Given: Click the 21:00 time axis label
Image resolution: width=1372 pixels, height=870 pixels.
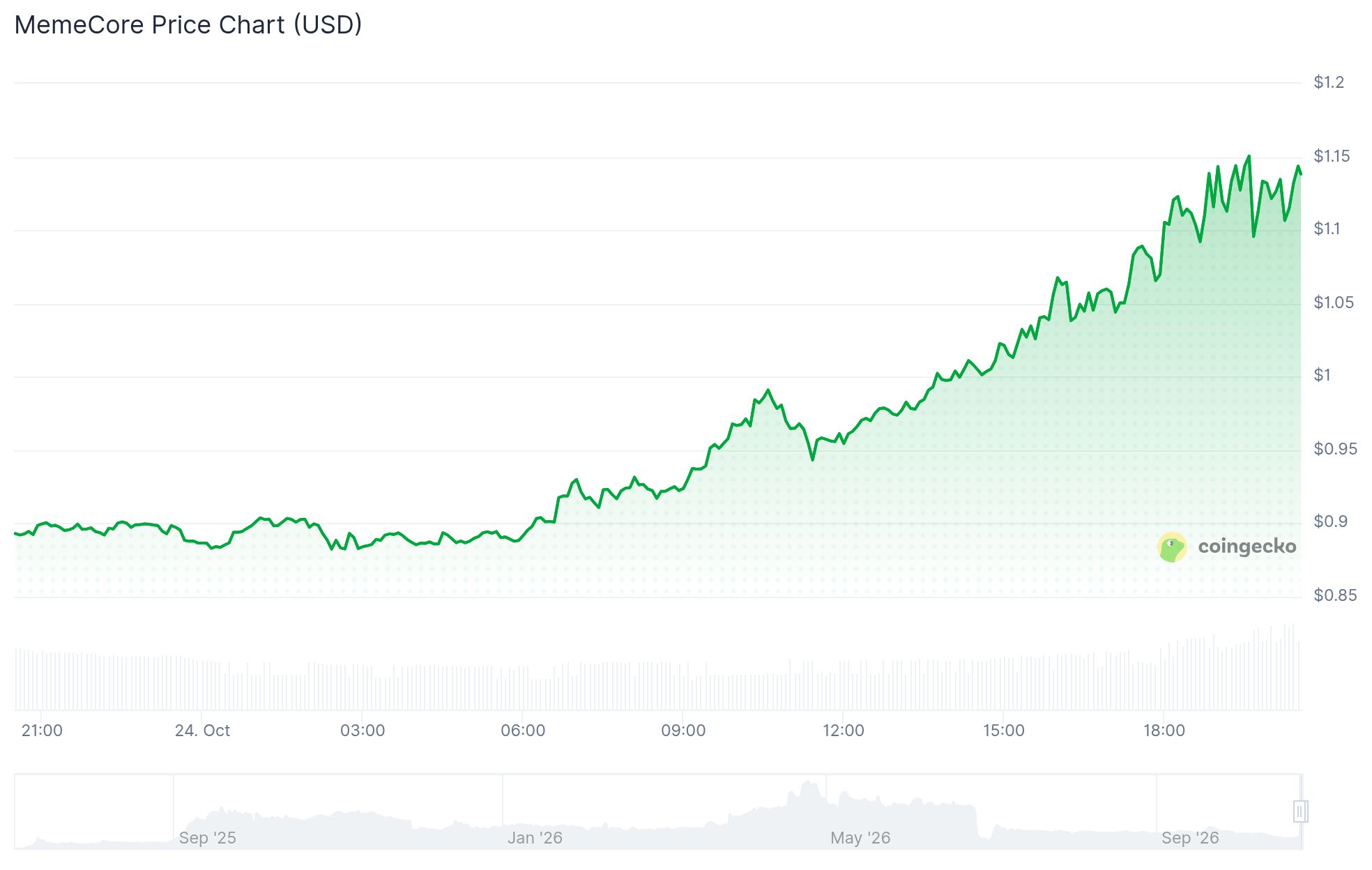Looking at the screenshot, I should click(x=42, y=731).
